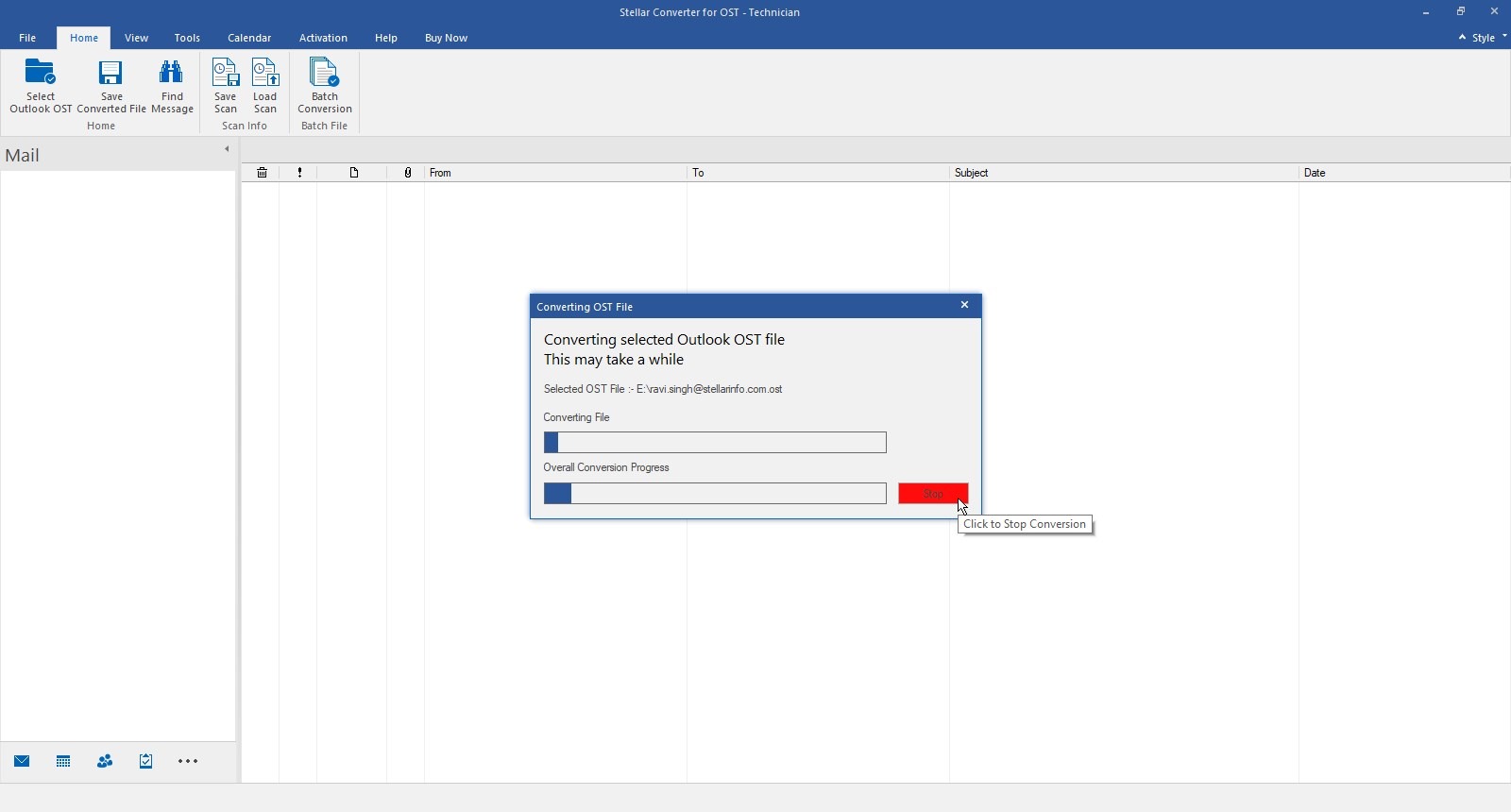
Task: Show more navigation options ellipsis
Action: click(x=188, y=761)
